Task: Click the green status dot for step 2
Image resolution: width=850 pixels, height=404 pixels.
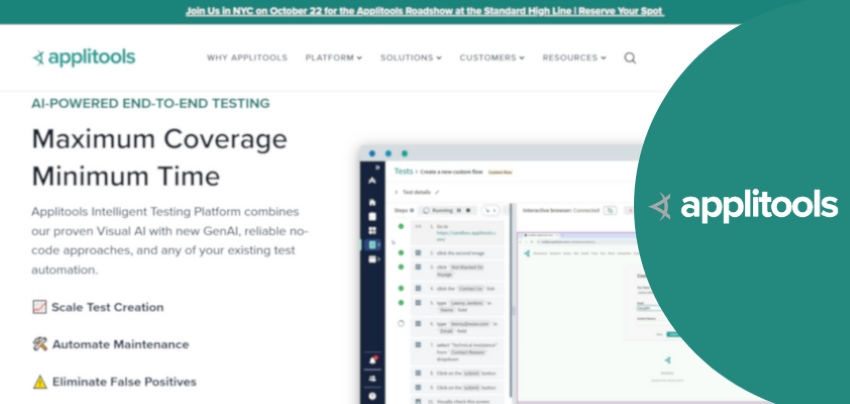Action: pos(401,253)
